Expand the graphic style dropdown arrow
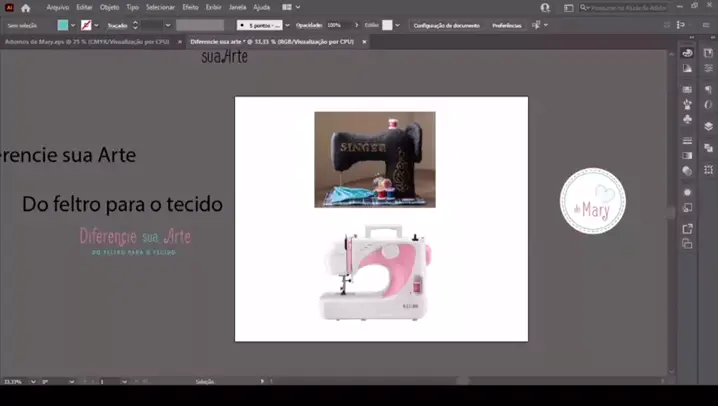 [397, 25]
